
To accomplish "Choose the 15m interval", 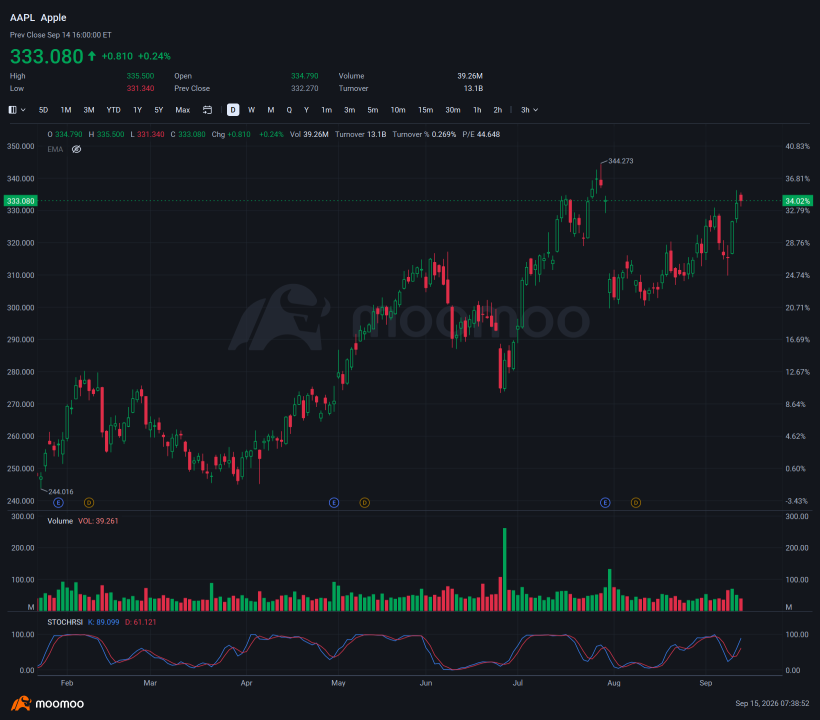I will point(426,110).
